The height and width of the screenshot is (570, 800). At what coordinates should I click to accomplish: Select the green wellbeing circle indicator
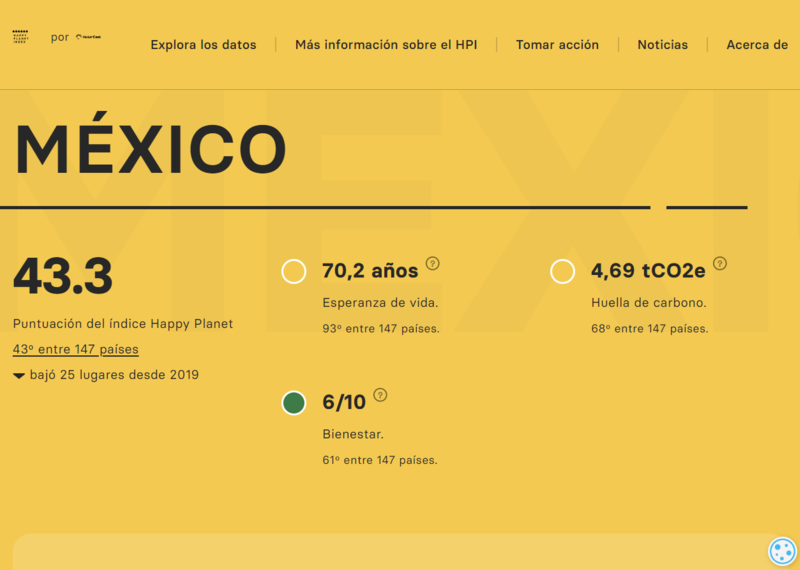[294, 403]
